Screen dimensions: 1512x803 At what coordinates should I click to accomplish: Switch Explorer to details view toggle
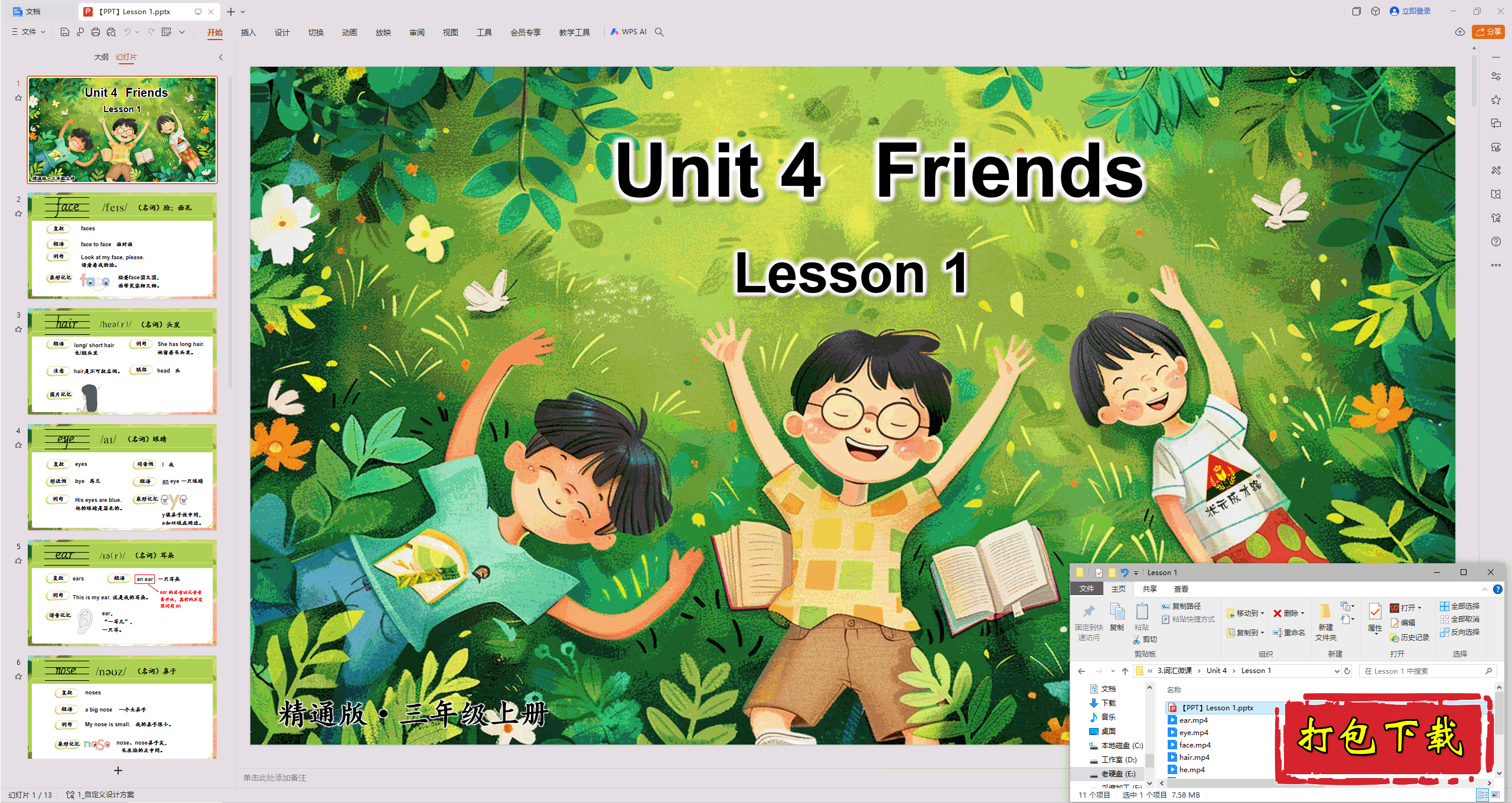pyautogui.click(x=1482, y=795)
